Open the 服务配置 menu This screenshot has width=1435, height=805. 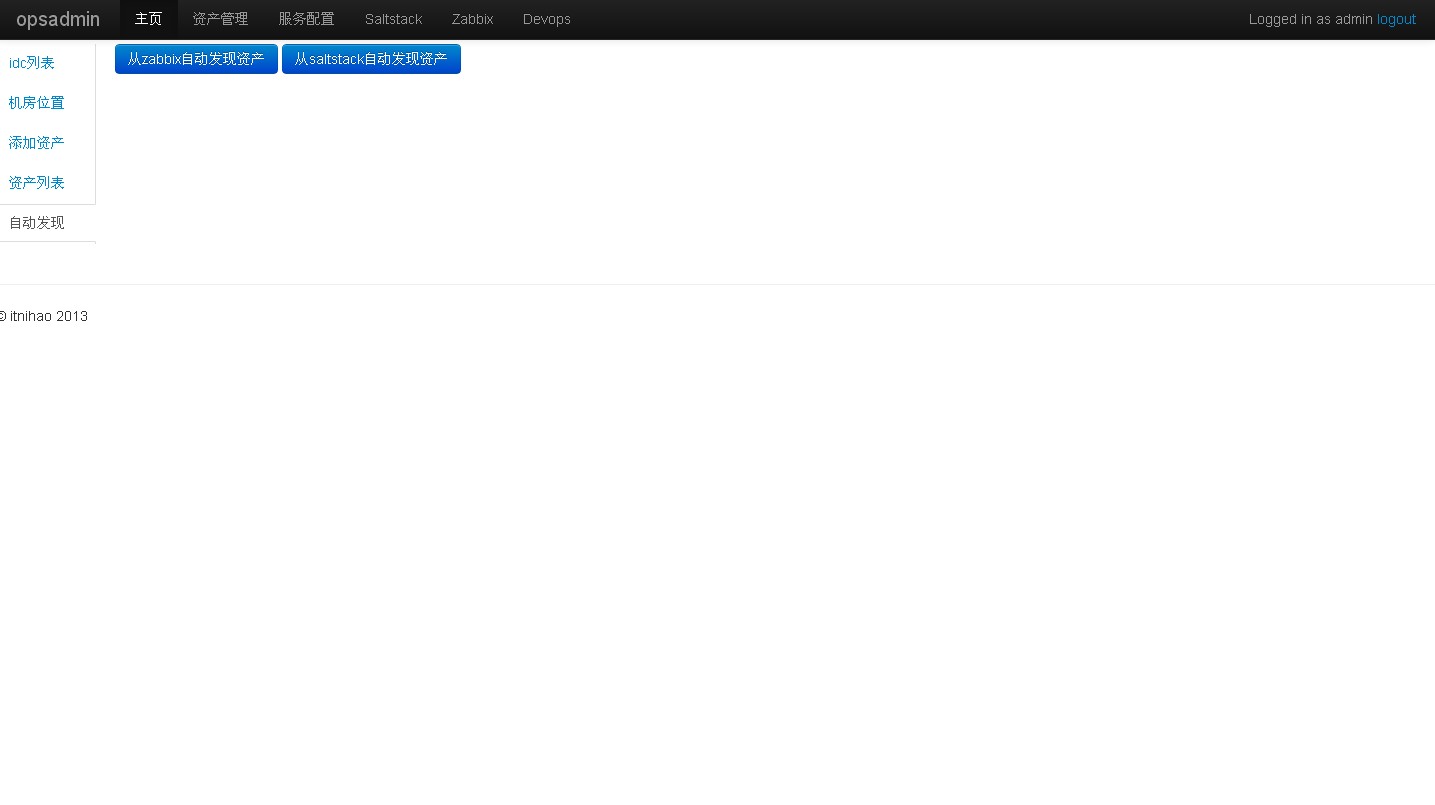pos(306,19)
